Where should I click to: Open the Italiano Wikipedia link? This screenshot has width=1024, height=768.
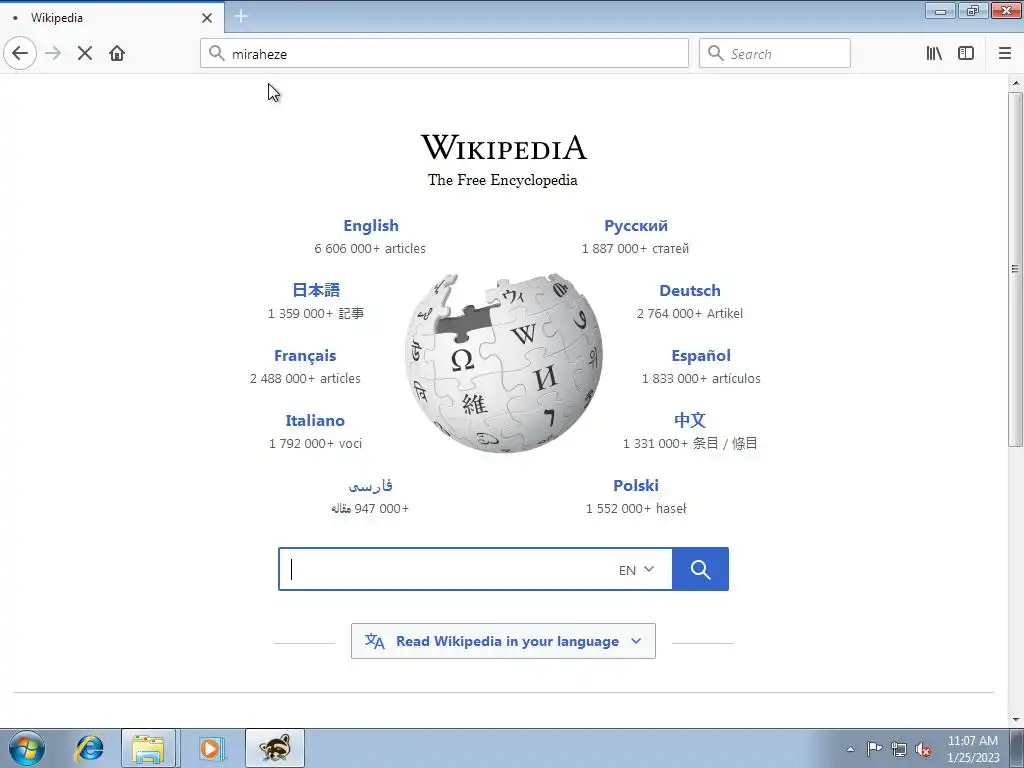pos(315,421)
